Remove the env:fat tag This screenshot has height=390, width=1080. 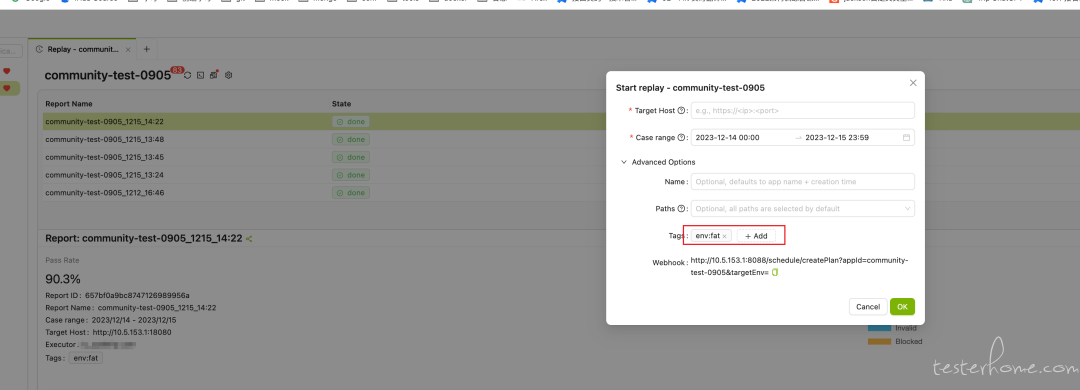tap(724, 236)
